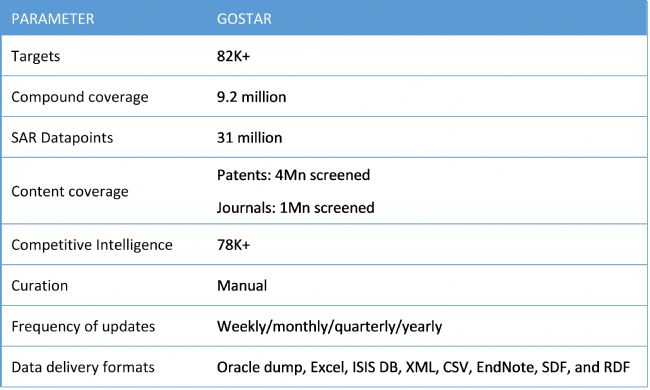
Task: Select the Targets row label
Action: [x=36, y=56]
